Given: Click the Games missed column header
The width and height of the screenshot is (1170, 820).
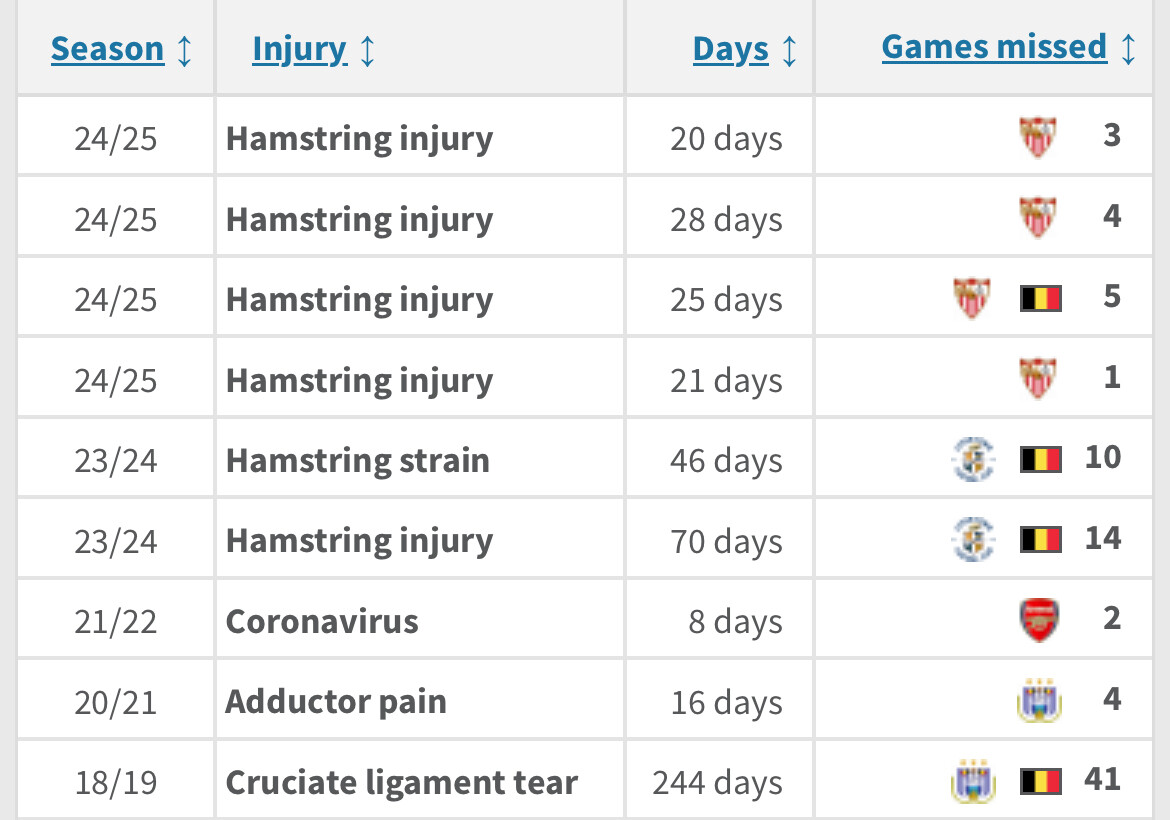Looking at the screenshot, I should [994, 47].
